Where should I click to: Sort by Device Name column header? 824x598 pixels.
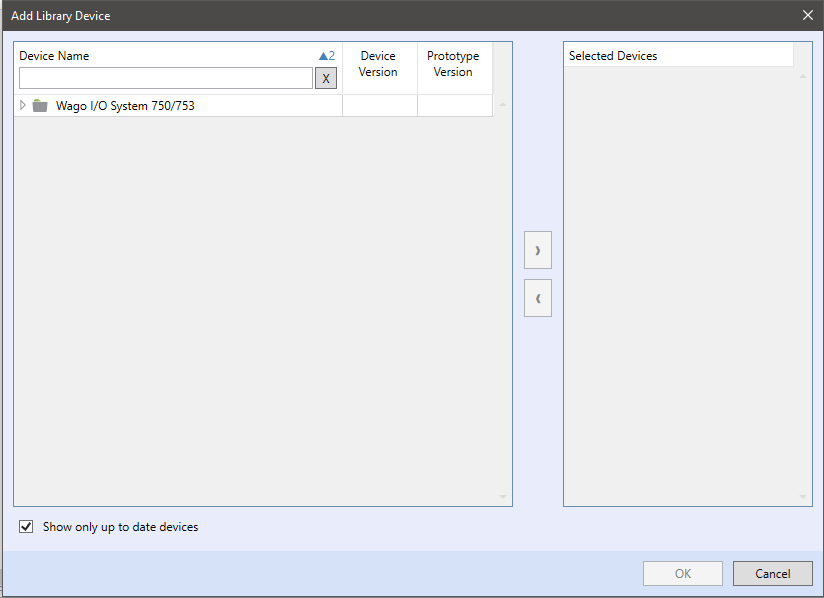pos(54,56)
